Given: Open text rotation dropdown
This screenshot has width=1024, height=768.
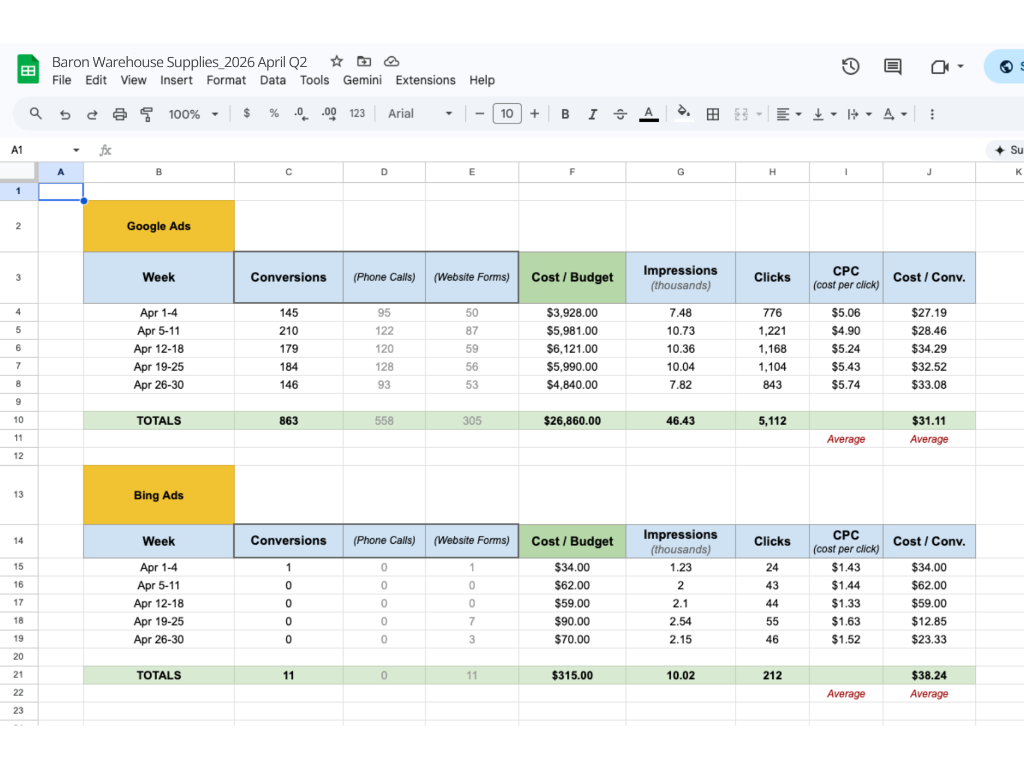Looking at the screenshot, I should point(895,114).
